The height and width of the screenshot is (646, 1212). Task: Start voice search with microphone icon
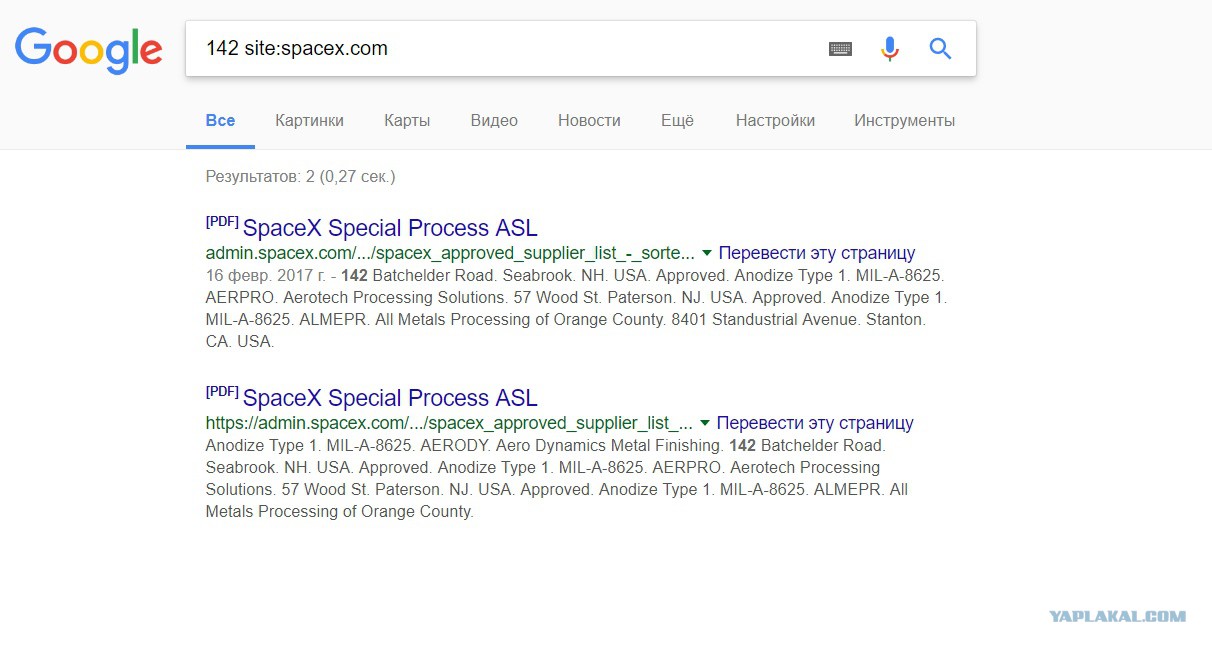pyautogui.click(x=890, y=48)
